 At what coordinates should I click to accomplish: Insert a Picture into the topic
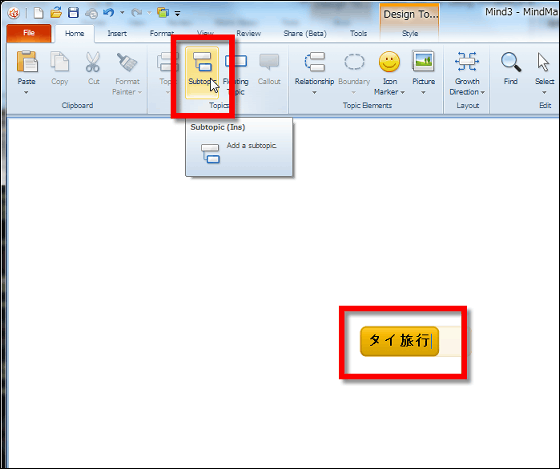coord(423,72)
